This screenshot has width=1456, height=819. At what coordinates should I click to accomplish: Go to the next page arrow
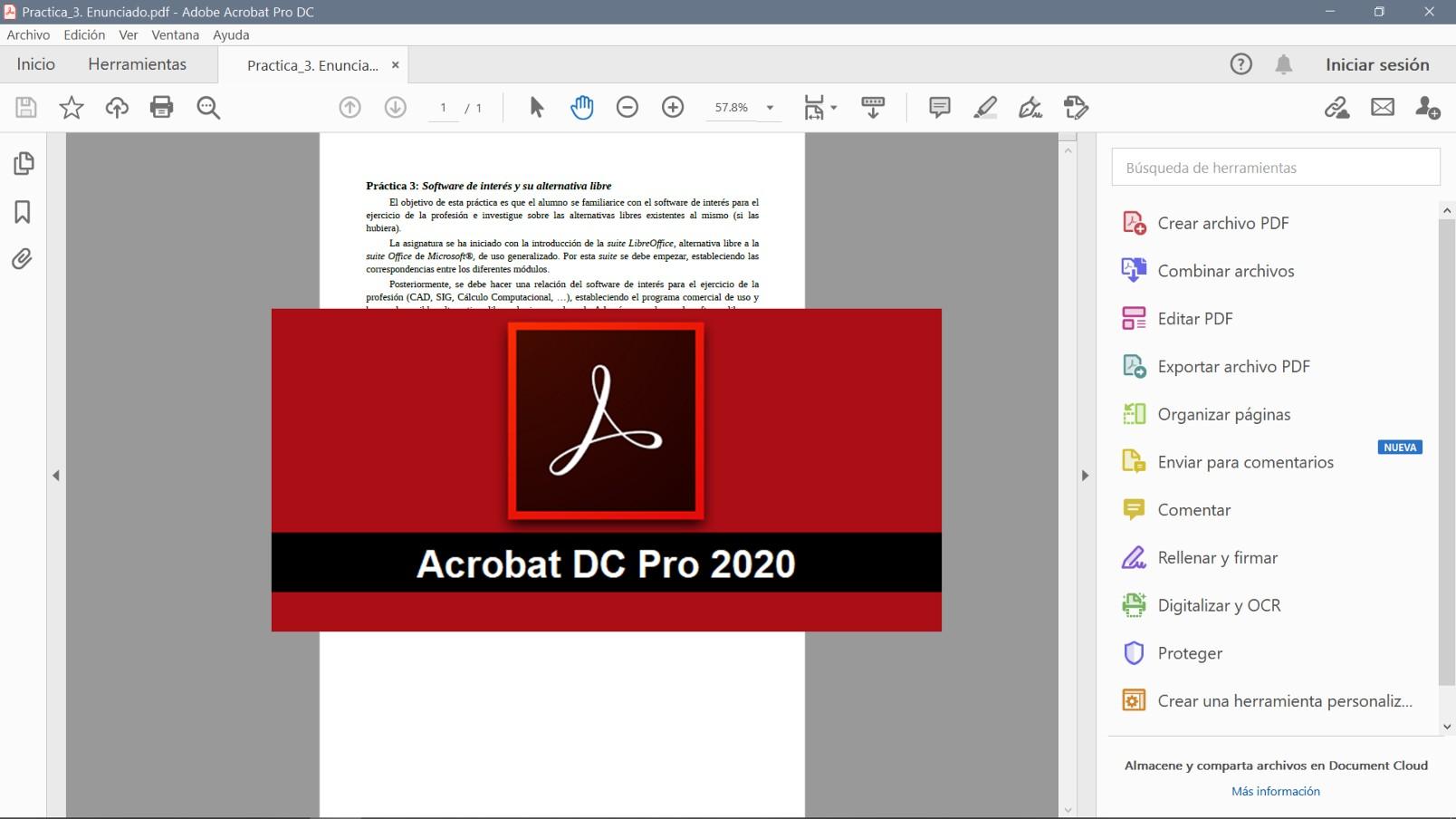click(396, 108)
